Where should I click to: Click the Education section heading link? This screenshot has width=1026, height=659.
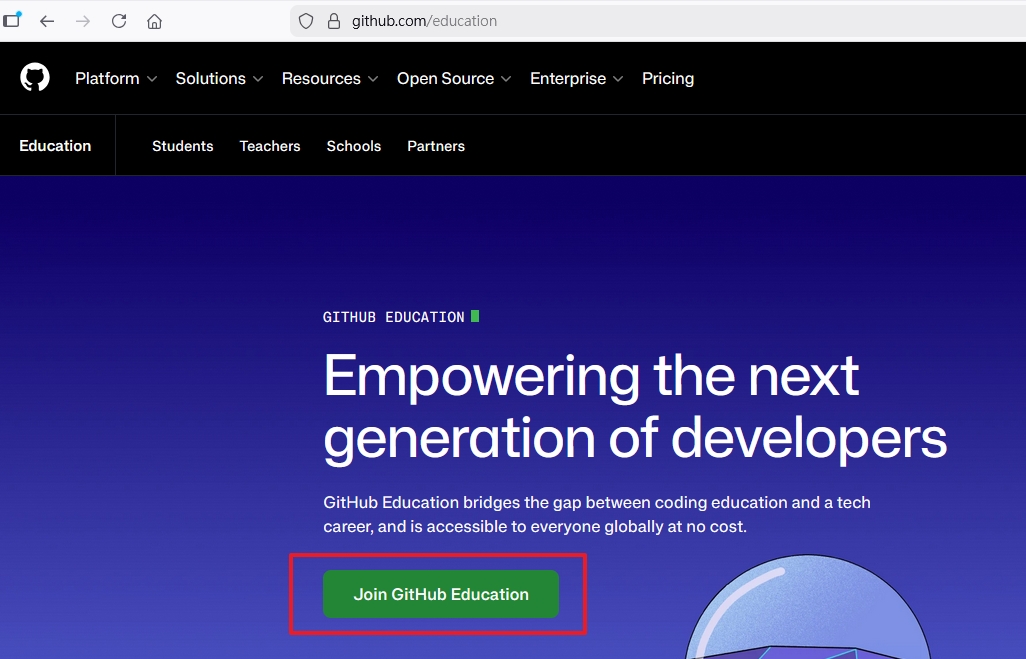point(55,146)
